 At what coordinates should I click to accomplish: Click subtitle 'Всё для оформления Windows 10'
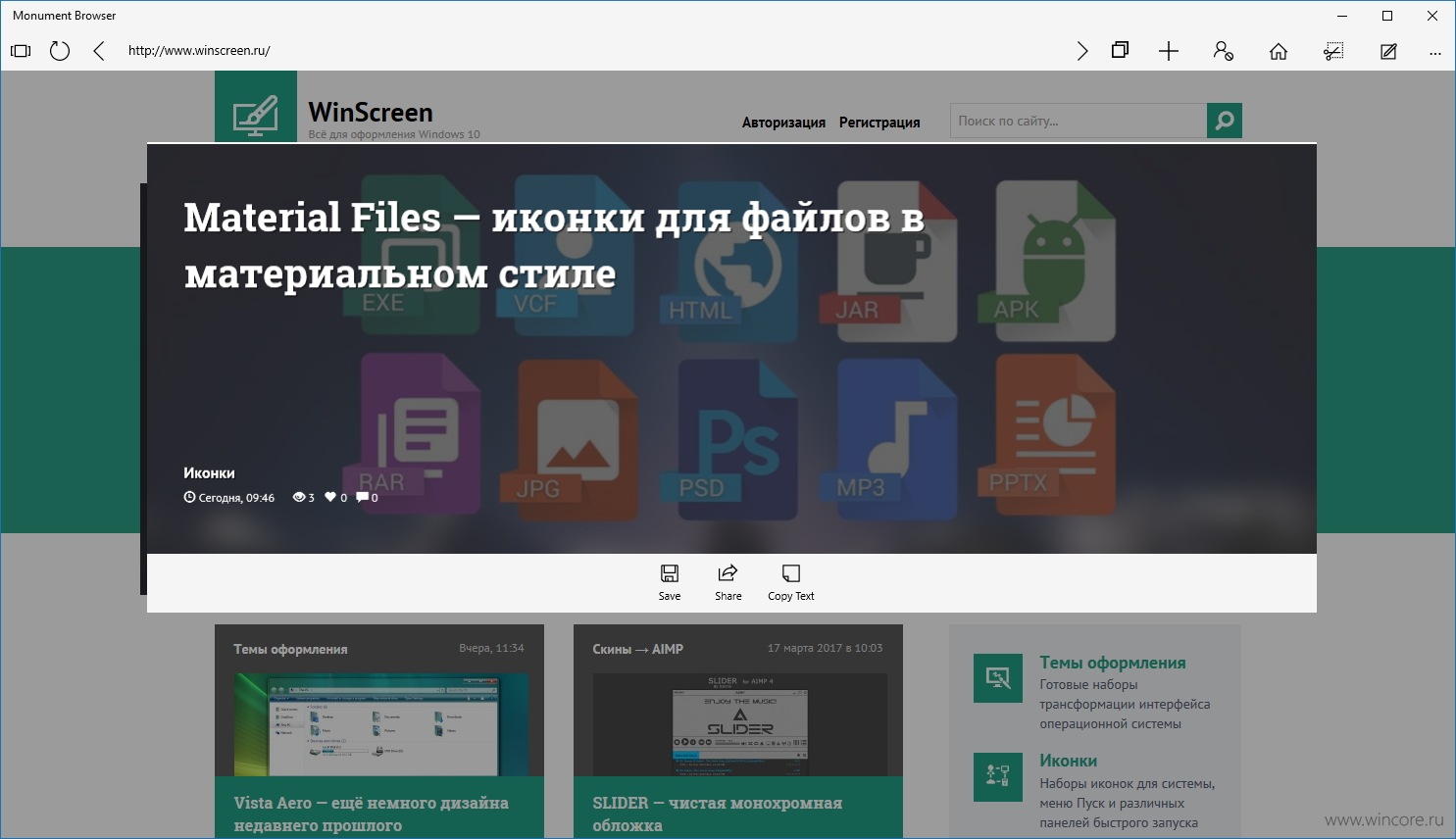tap(394, 134)
